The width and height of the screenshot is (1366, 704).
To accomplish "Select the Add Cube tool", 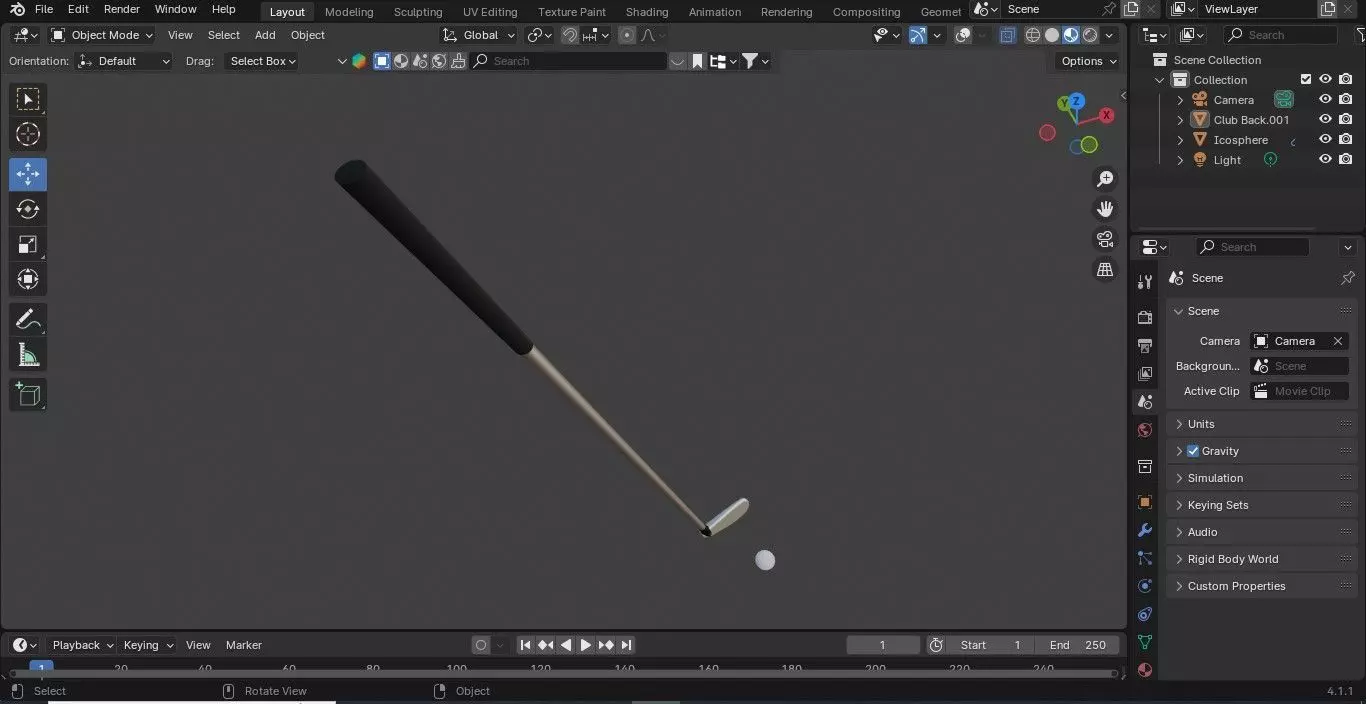I will (28, 394).
